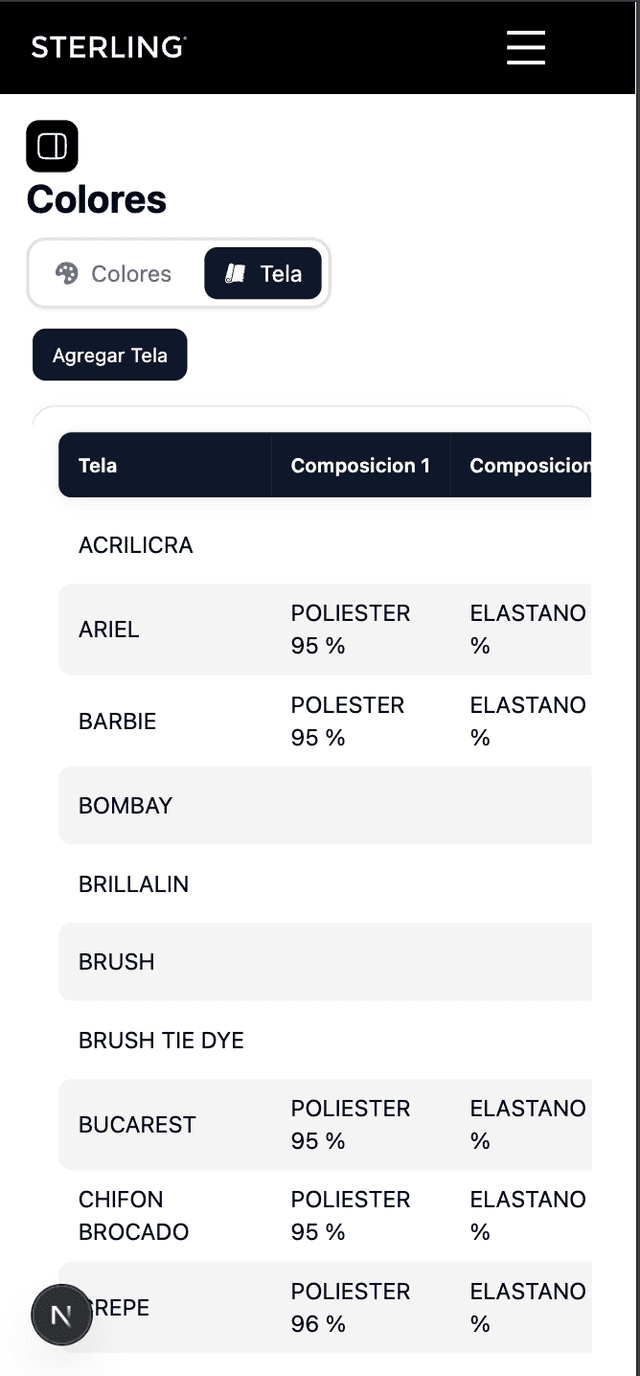Click the Next.js dev tools badge
Image resolution: width=640 pixels, height=1376 pixels.
point(61,1315)
